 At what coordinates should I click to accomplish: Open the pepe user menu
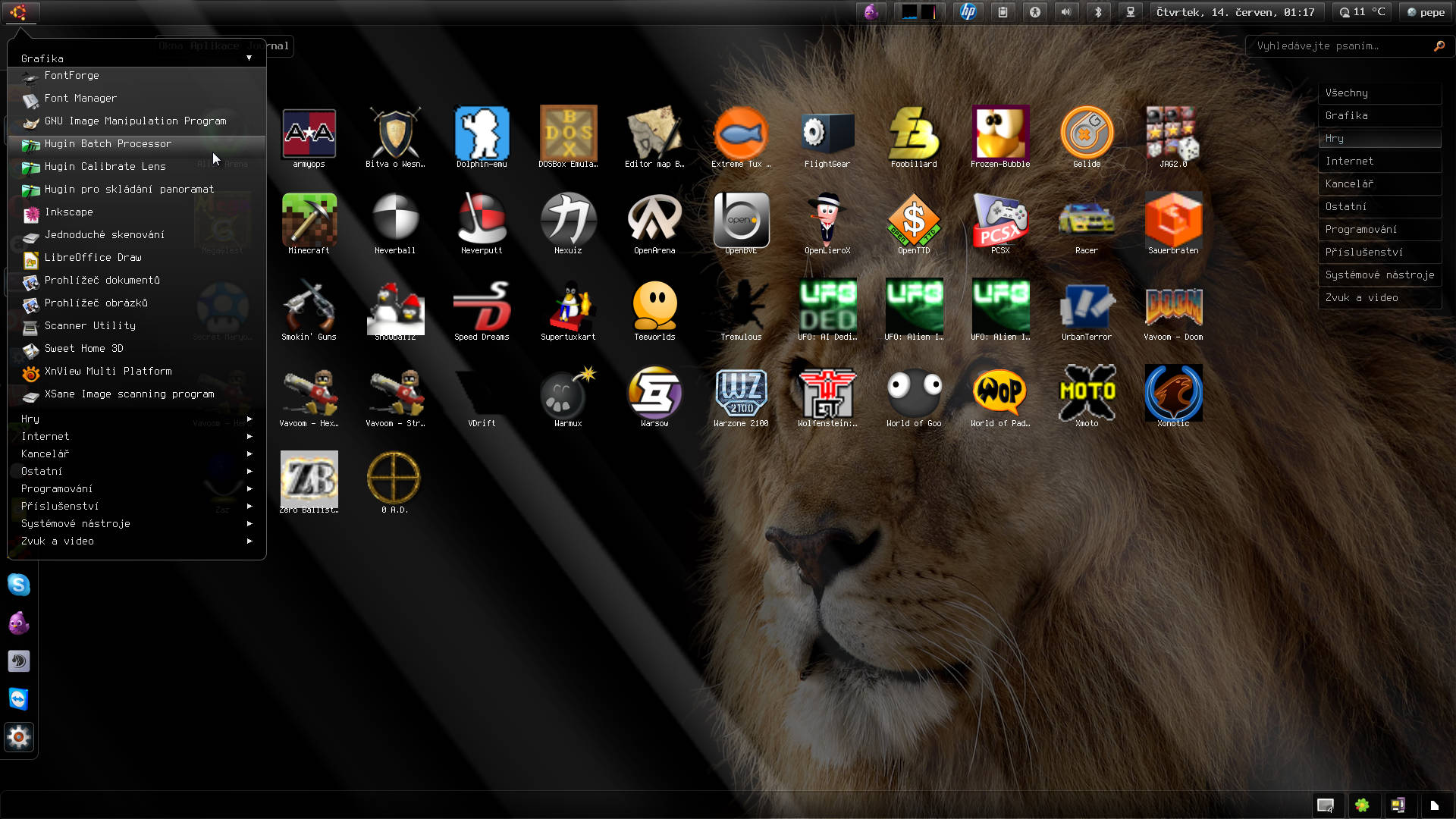[x=1425, y=12]
